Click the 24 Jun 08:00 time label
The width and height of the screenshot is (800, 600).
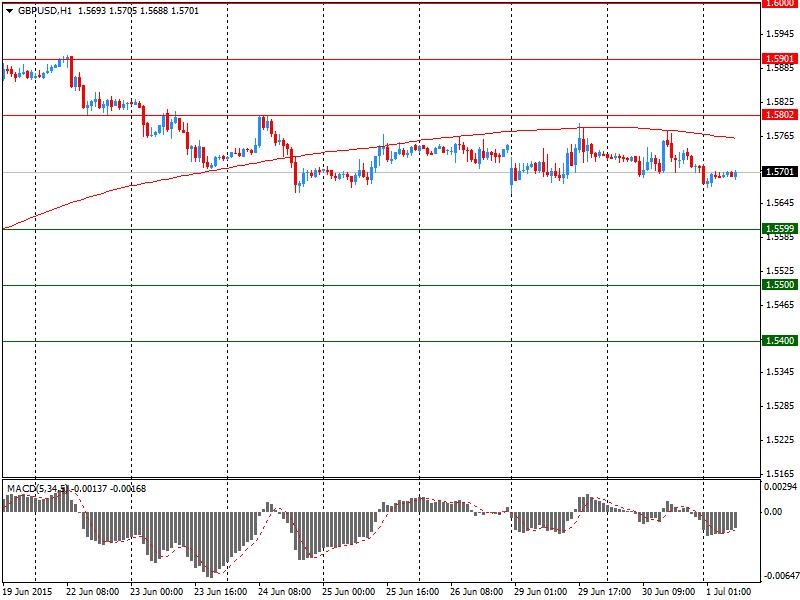click(285, 592)
